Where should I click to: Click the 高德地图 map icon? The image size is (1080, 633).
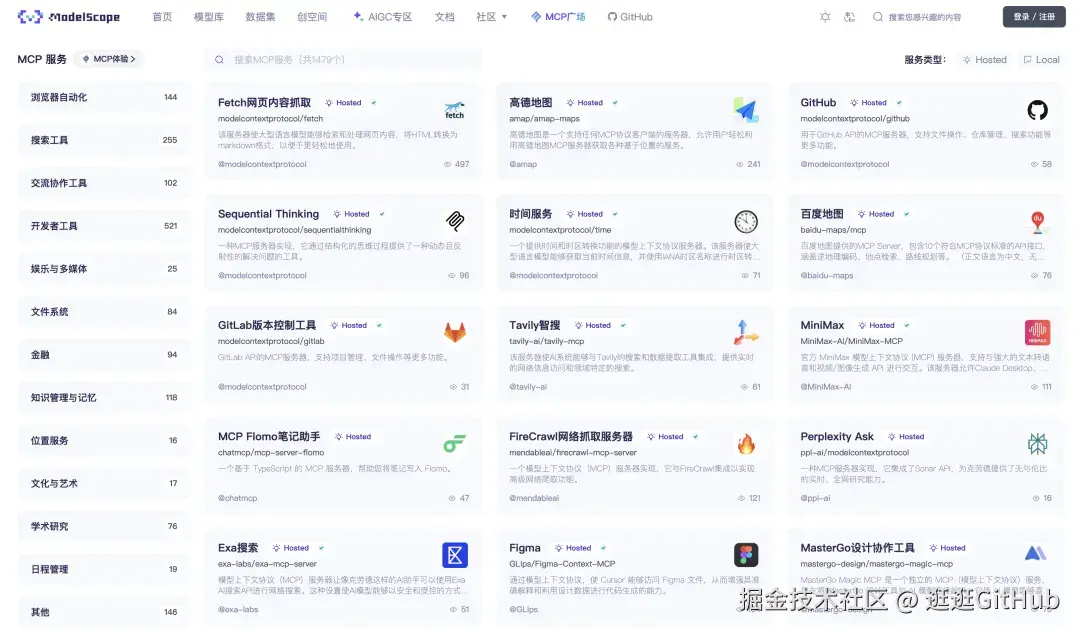tap(746, 110)
